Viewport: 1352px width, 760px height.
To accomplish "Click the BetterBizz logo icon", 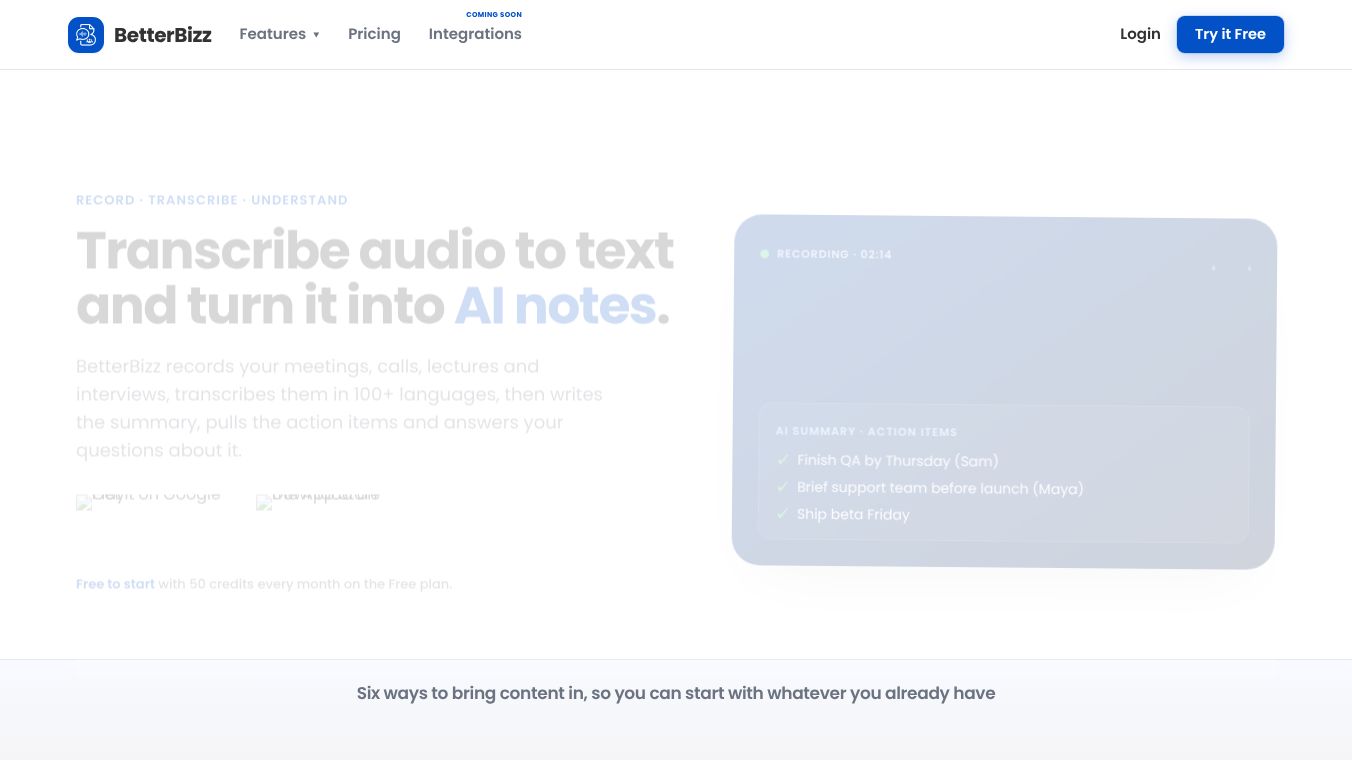I will point(86,35).
